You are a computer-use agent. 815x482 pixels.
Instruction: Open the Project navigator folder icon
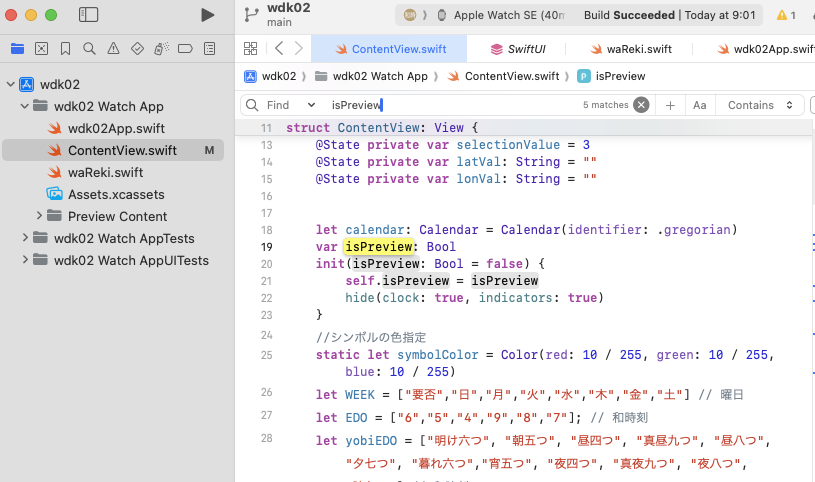(17, 49)
